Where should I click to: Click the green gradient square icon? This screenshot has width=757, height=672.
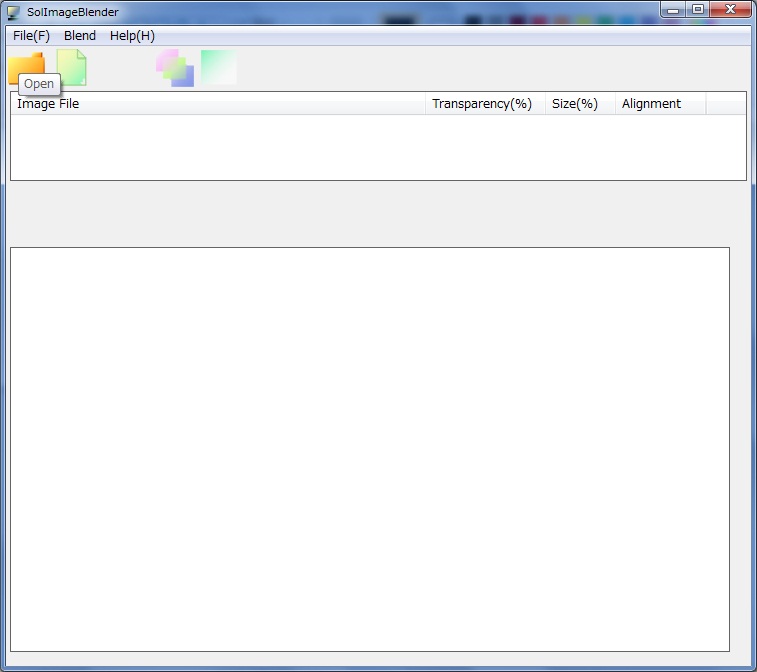coord(219,67)
